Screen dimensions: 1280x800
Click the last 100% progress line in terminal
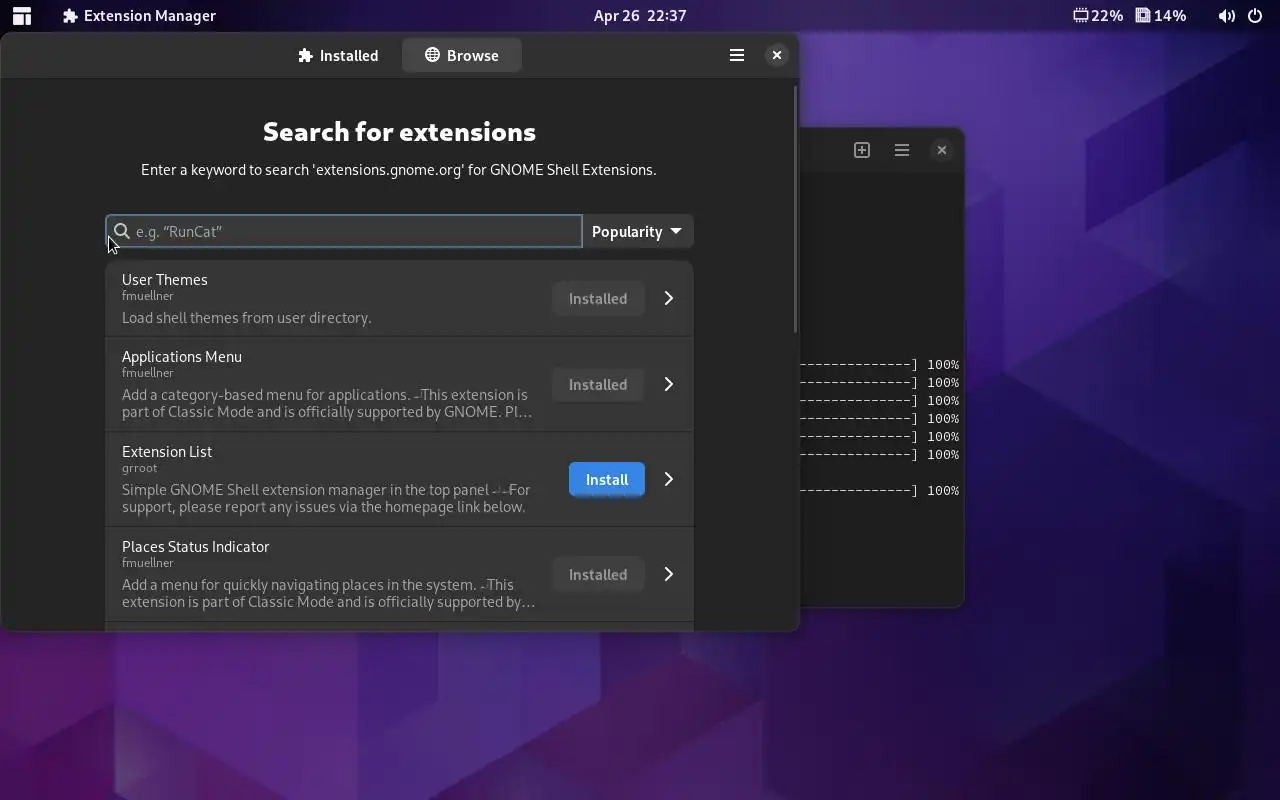click(x=880, y=490)
